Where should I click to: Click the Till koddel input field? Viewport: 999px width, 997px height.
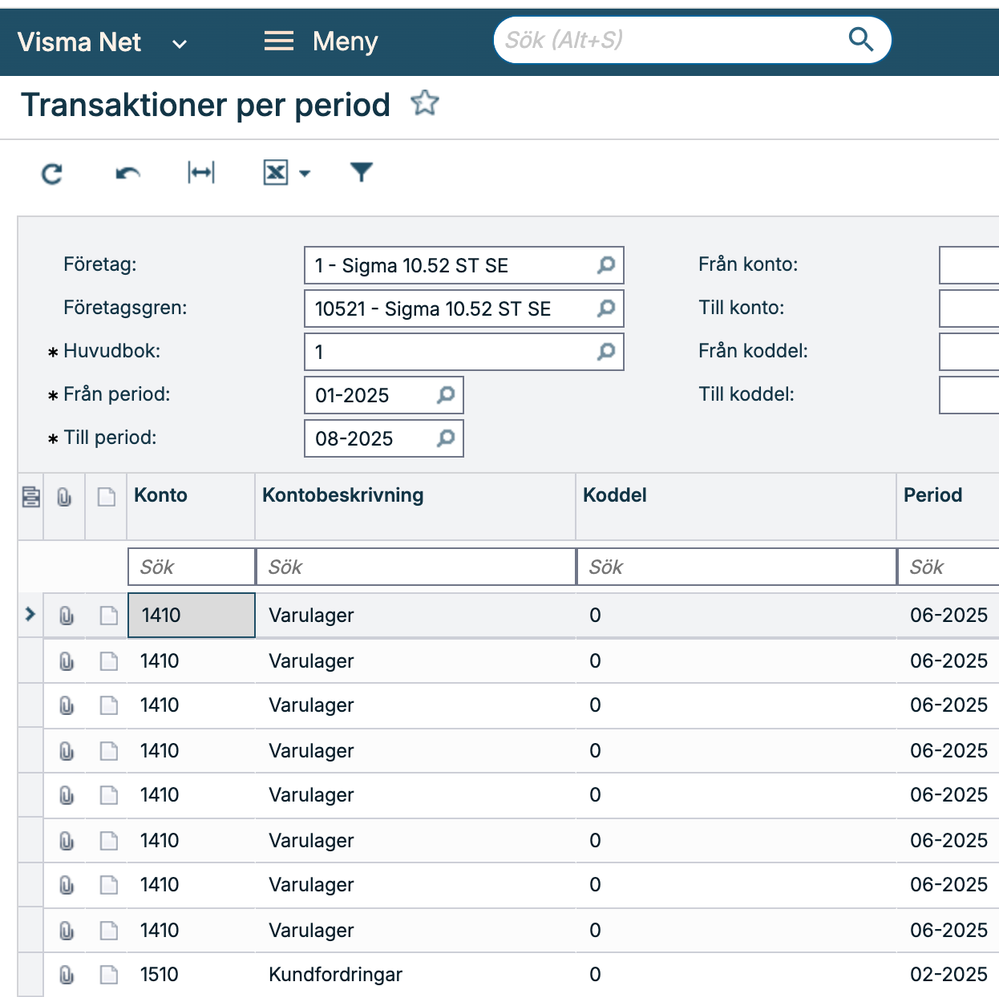(969, 395)
